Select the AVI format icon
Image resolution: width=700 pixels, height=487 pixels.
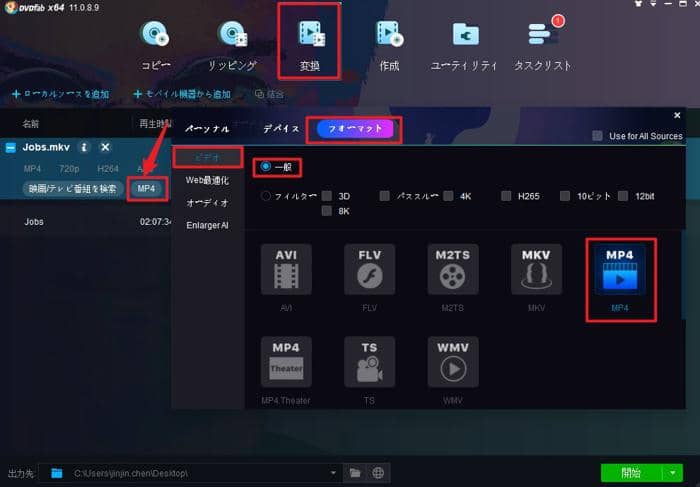[286, 269]
